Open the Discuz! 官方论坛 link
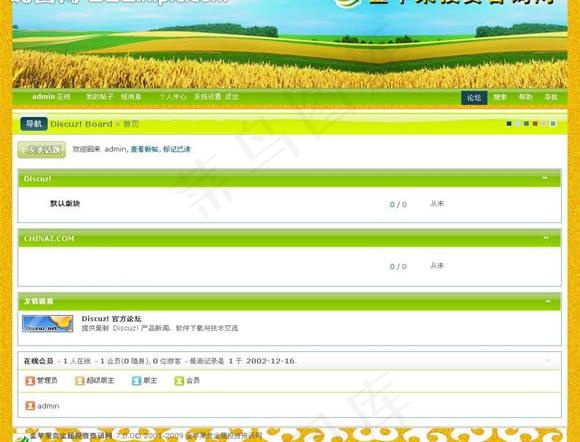580x442 pixels. [111, 319]
